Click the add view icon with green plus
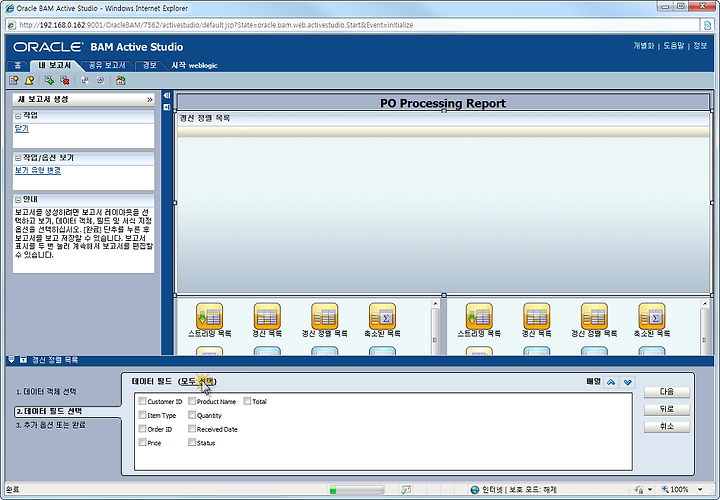This screenshot has width=720, height=500. click(x=49, y=80)
